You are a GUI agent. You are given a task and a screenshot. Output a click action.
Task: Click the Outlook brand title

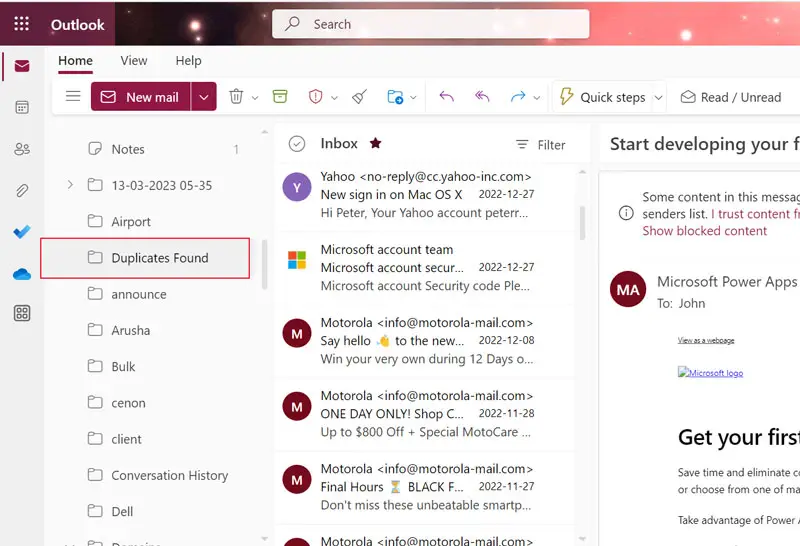pyautogui.click(x=78, y=24)
